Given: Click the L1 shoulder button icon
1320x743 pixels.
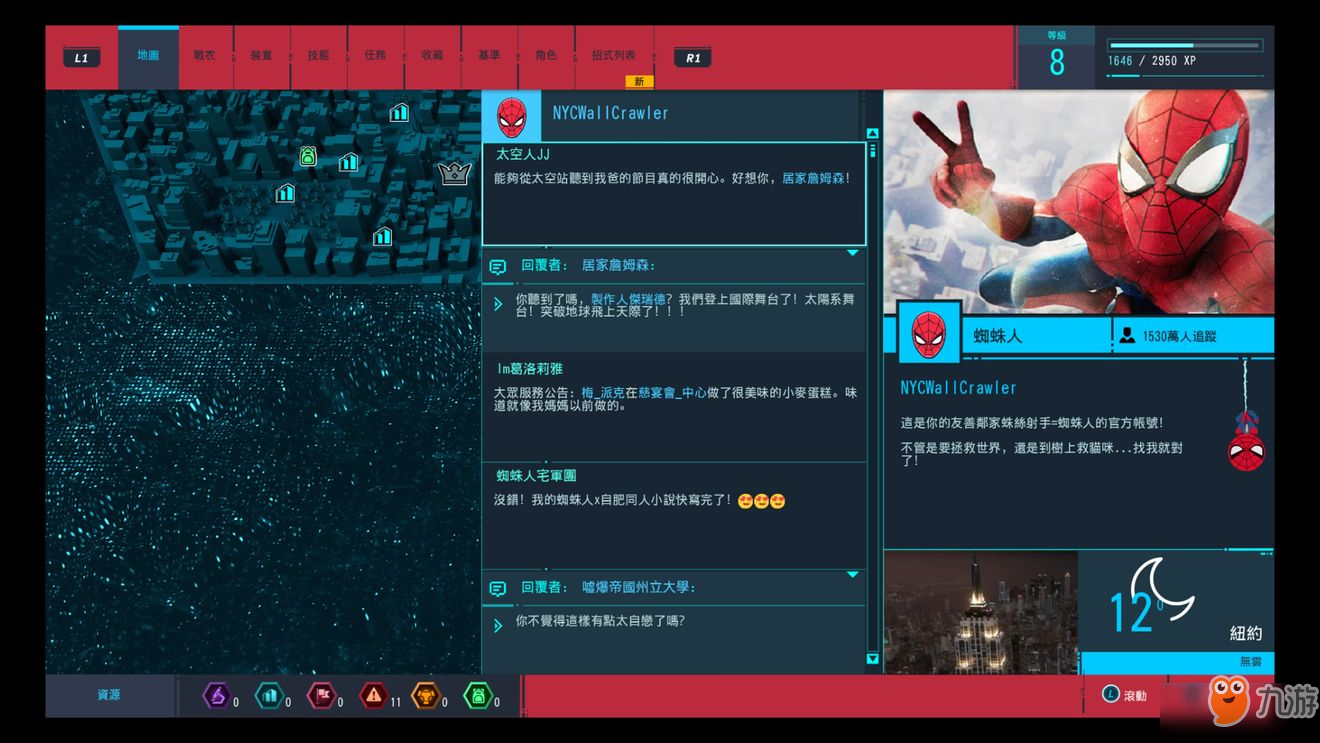Looking at the screenshot, I should pyautogui.click(x=81, y=57).
